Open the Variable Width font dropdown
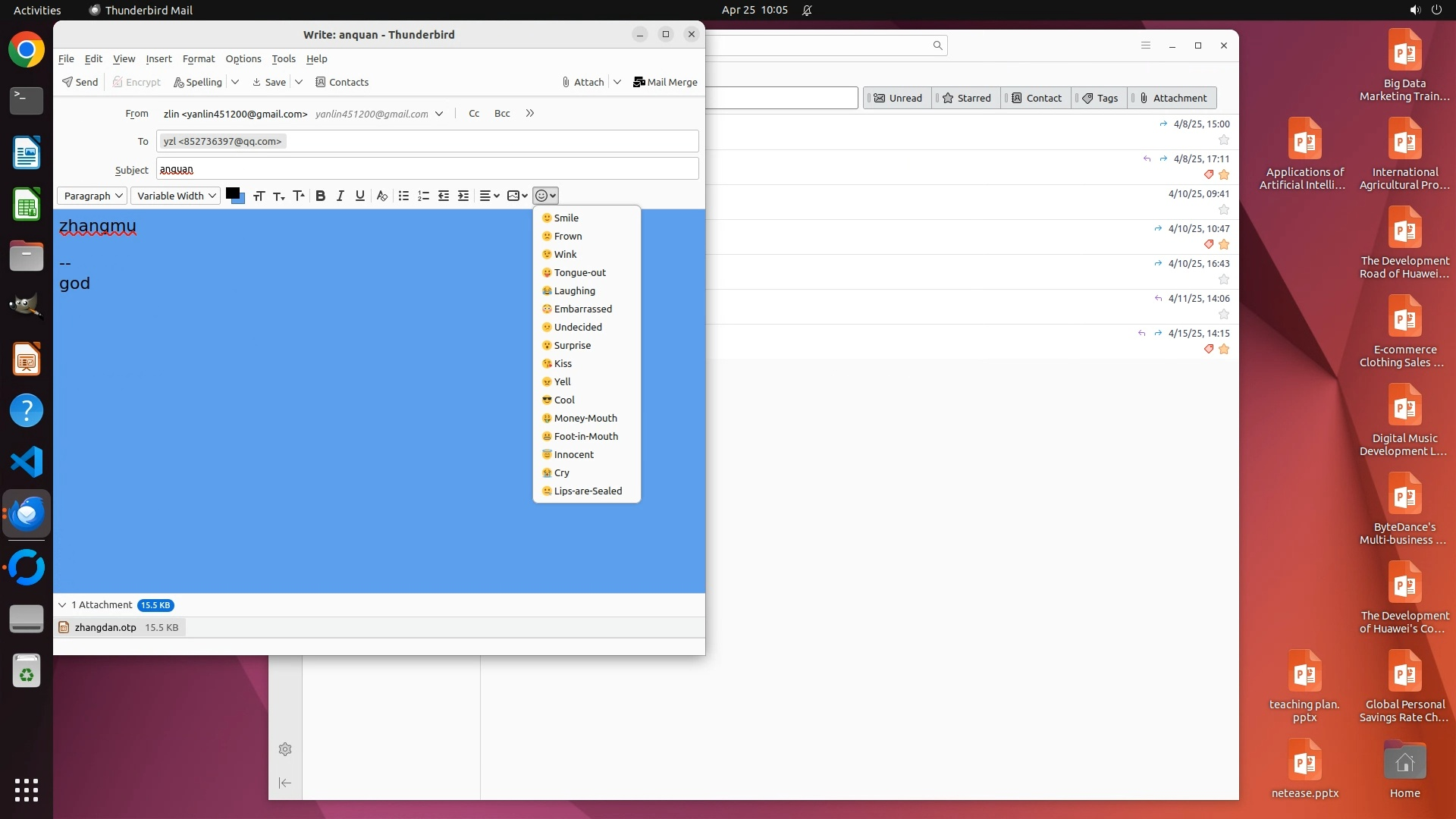The width and height of the screenshot is (1456, 819). (x=176, y=196)
